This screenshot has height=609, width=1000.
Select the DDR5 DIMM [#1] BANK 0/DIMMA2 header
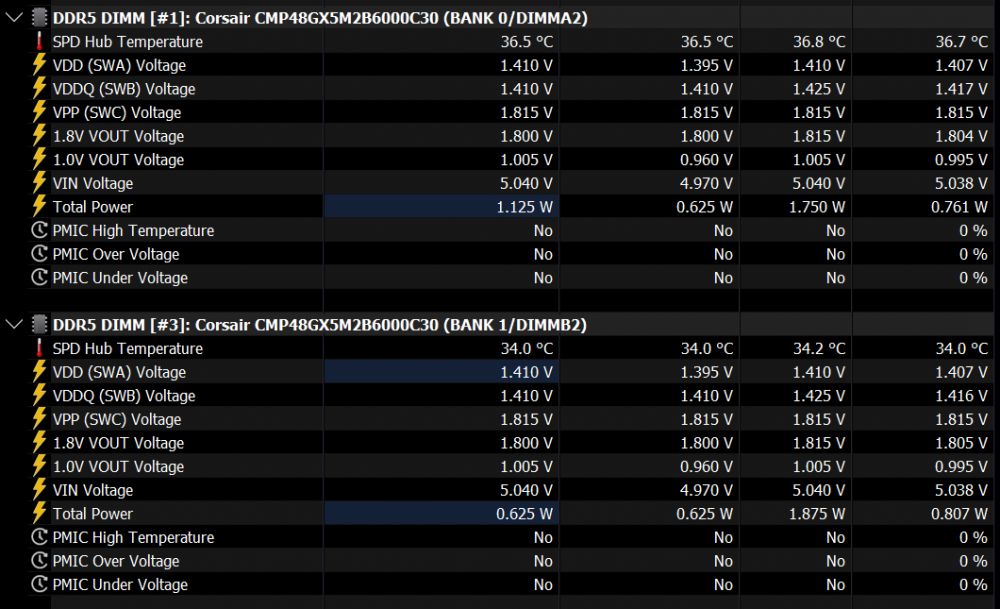(320, 18)
